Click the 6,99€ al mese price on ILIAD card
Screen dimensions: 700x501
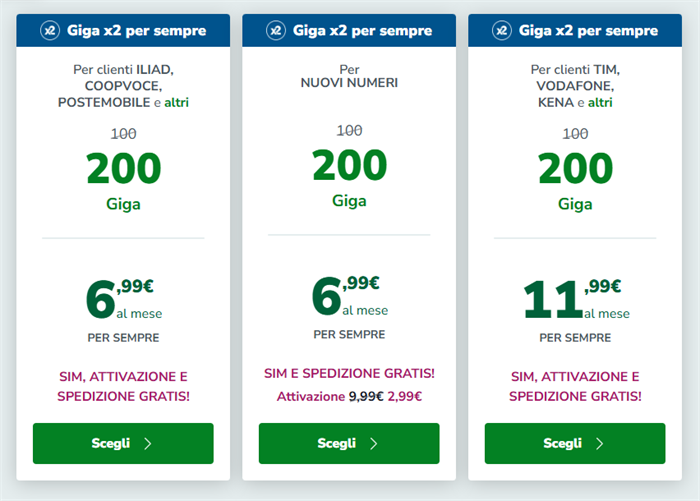(x=124, y=298)
